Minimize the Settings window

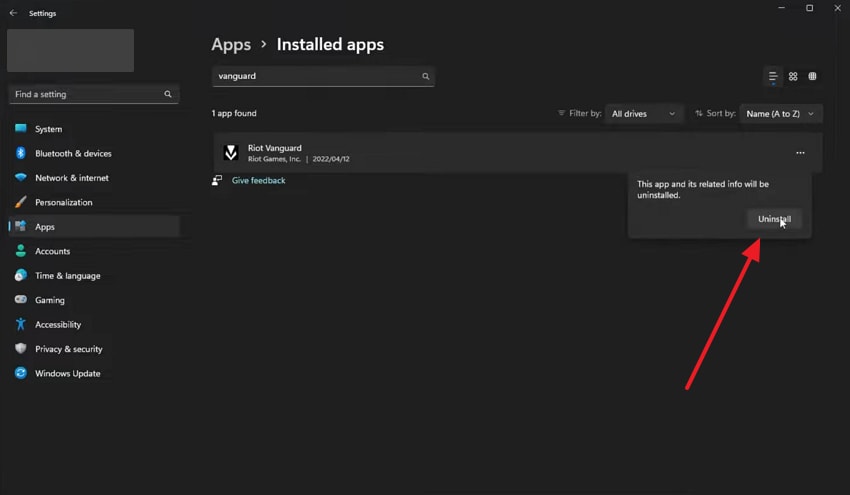pos(781,8)
